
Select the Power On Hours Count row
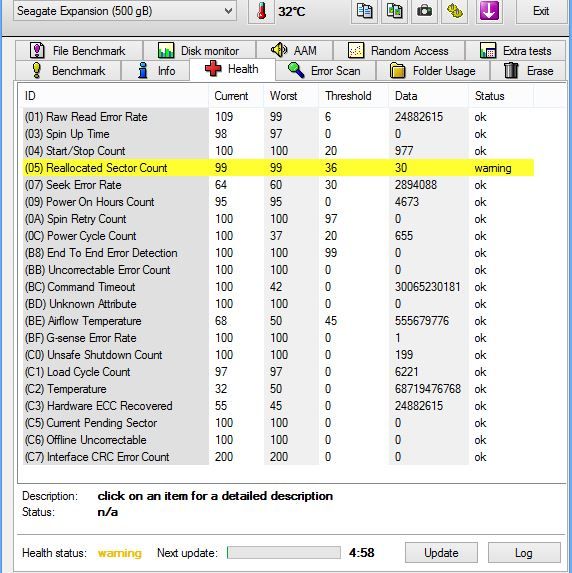click(278, 202)
